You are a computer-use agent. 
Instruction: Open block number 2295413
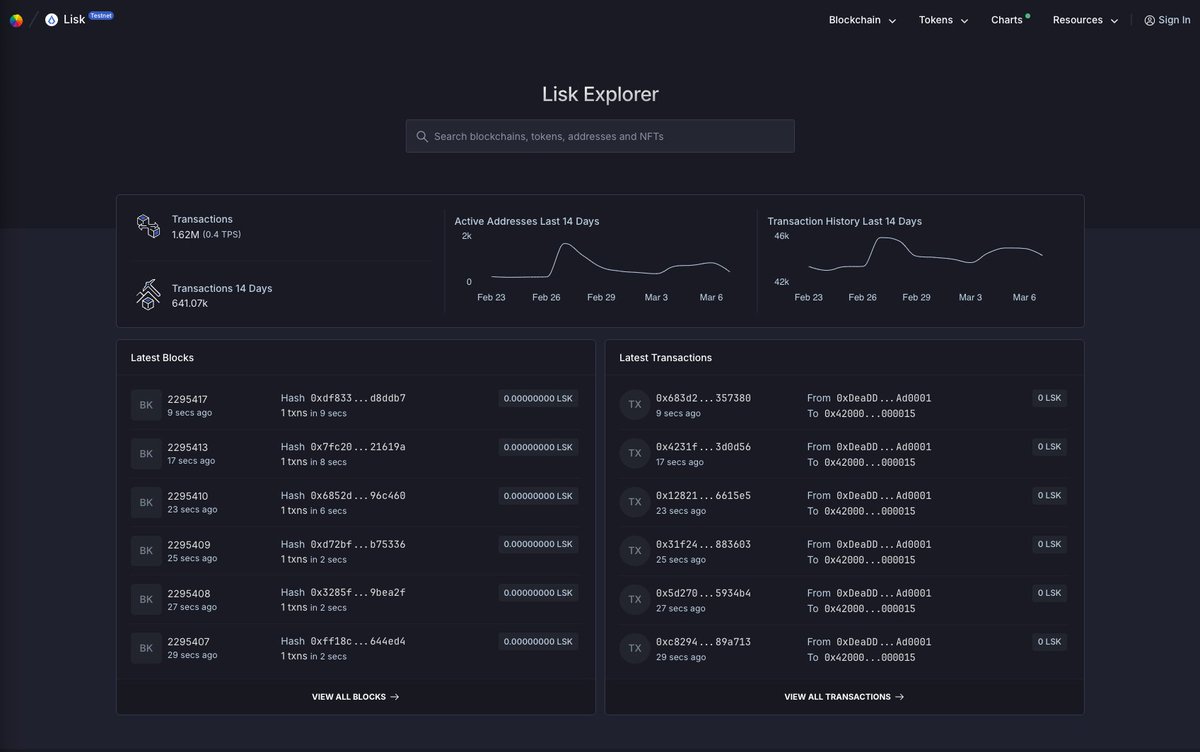[x=187, y=448]
